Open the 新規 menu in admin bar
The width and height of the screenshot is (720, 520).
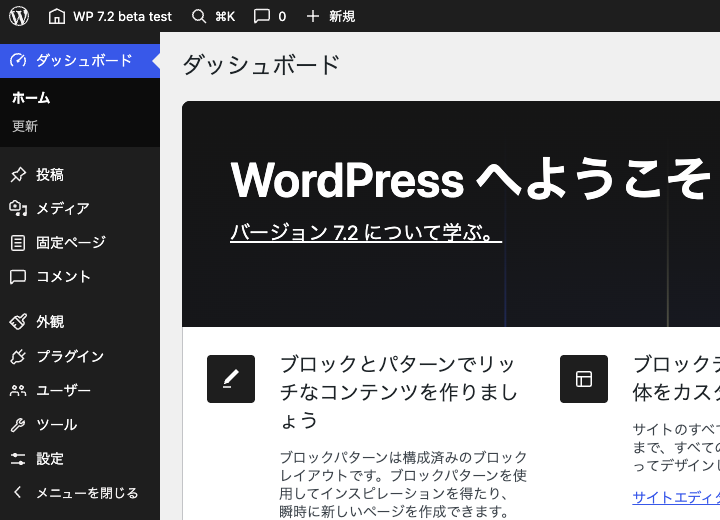point(342,17)
